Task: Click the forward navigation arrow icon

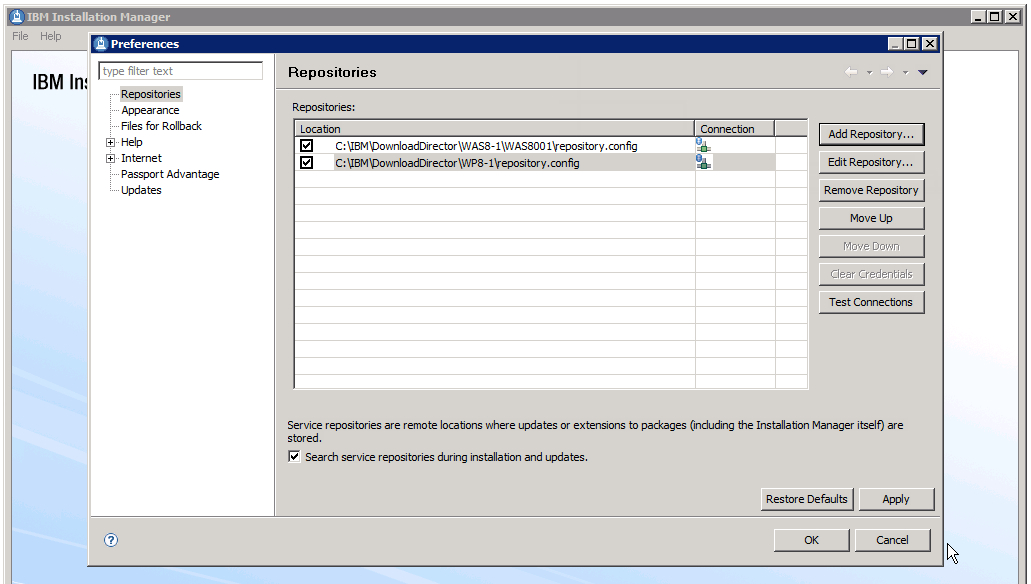Action: point(887,71)
